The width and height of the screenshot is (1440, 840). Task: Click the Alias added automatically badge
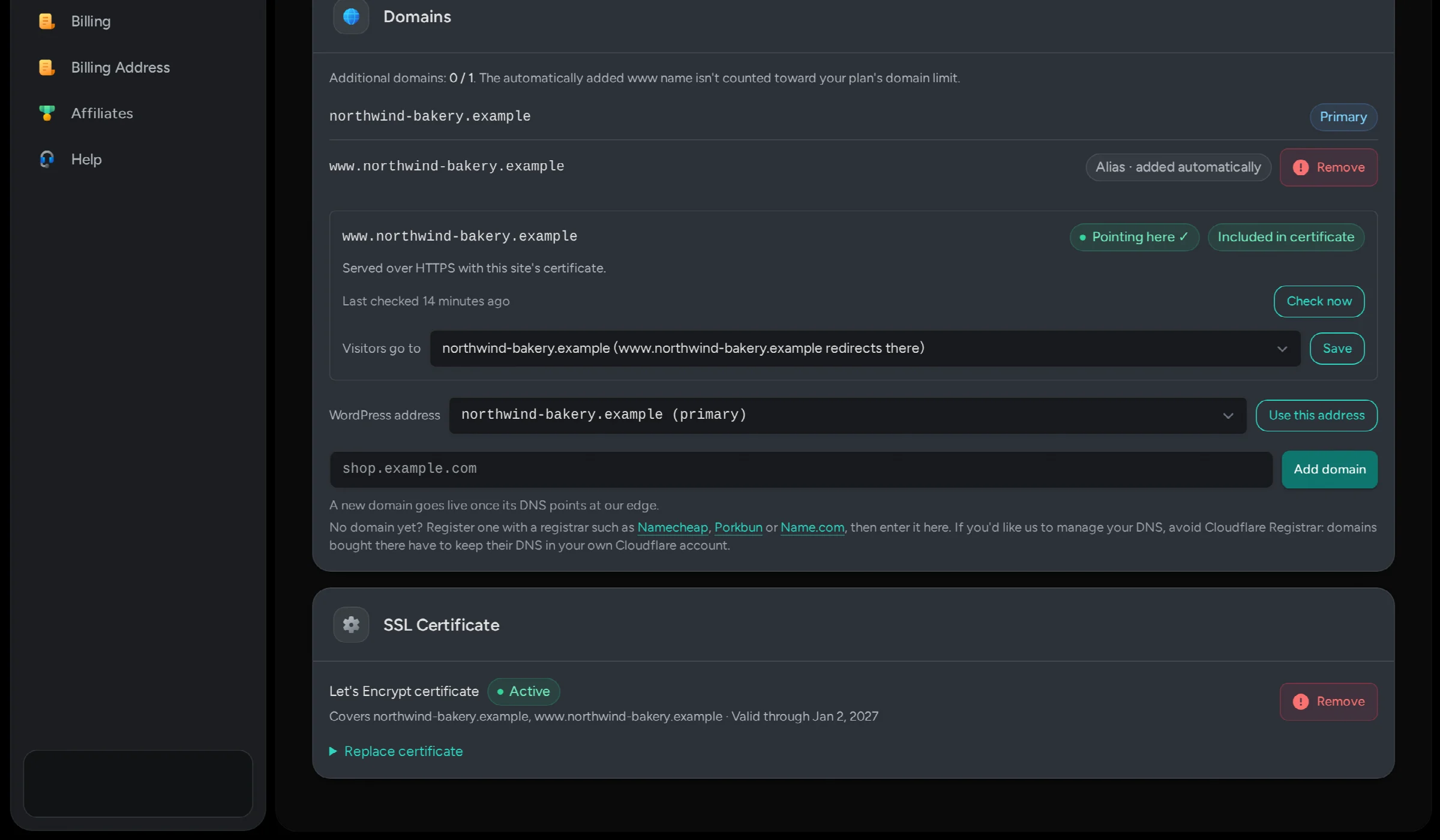1178,167
